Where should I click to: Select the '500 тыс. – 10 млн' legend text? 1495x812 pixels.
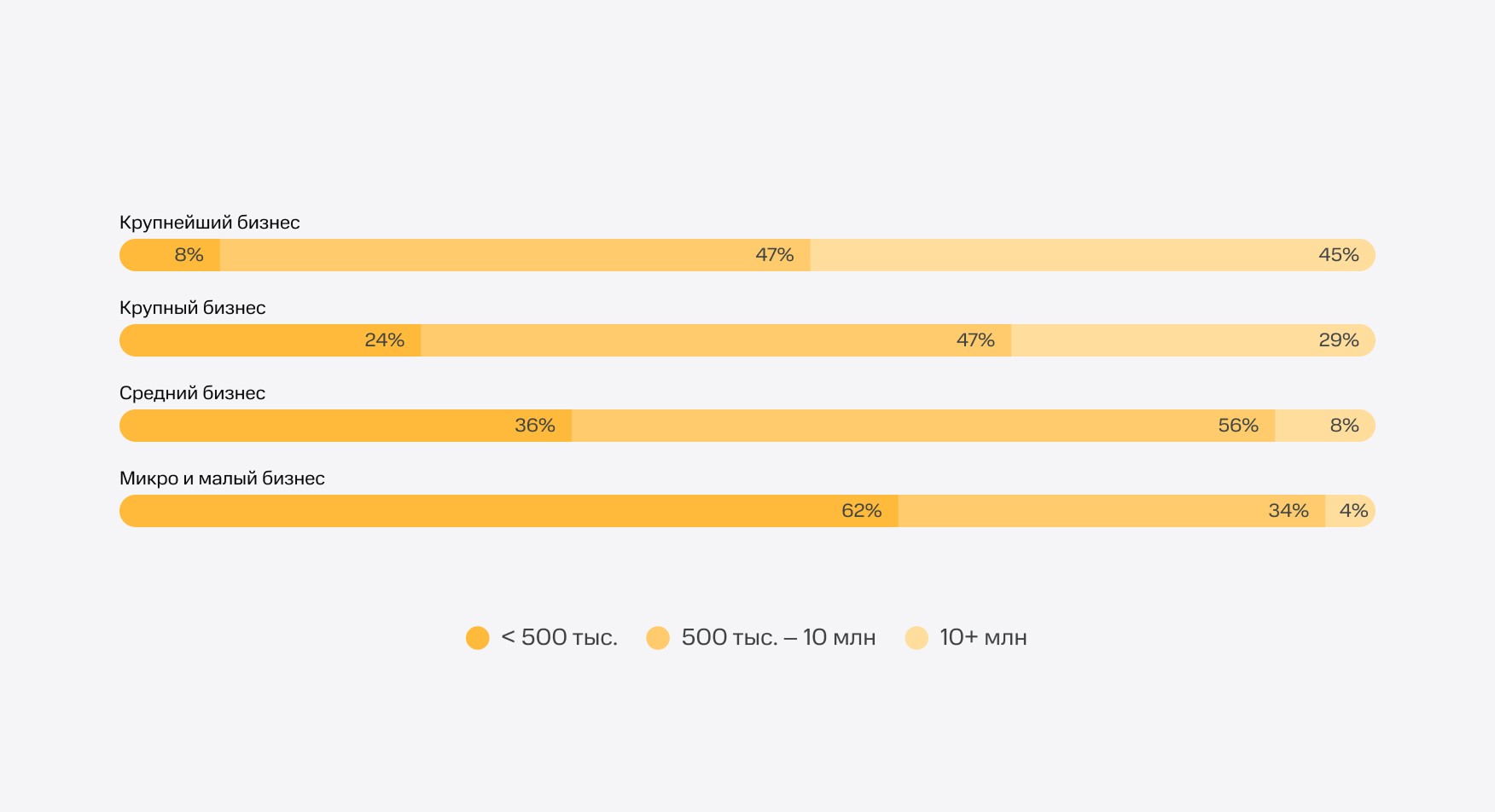click(778, 638)
